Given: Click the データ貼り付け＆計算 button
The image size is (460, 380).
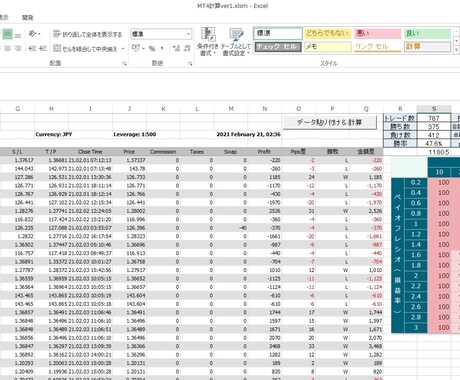Looking at the screenshot, I should click(x=330, y=122).
